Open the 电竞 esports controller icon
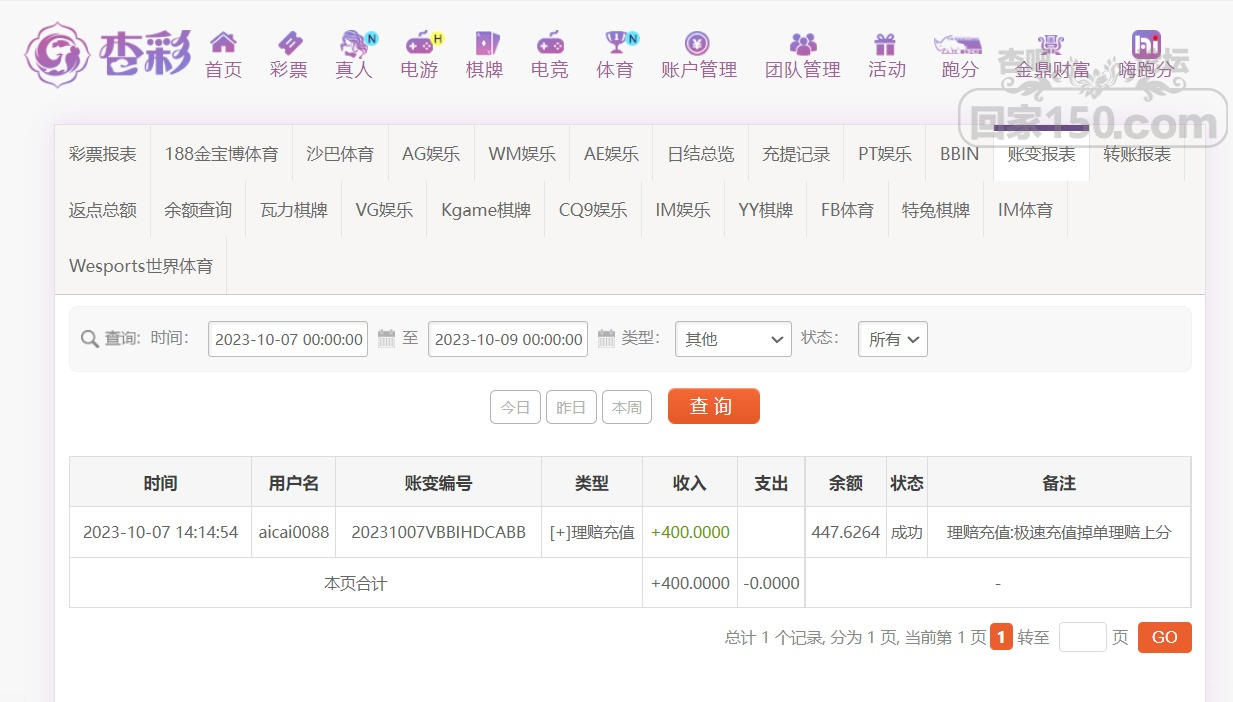The height and width of the screenshot is (702, 1233). [550, 43]
